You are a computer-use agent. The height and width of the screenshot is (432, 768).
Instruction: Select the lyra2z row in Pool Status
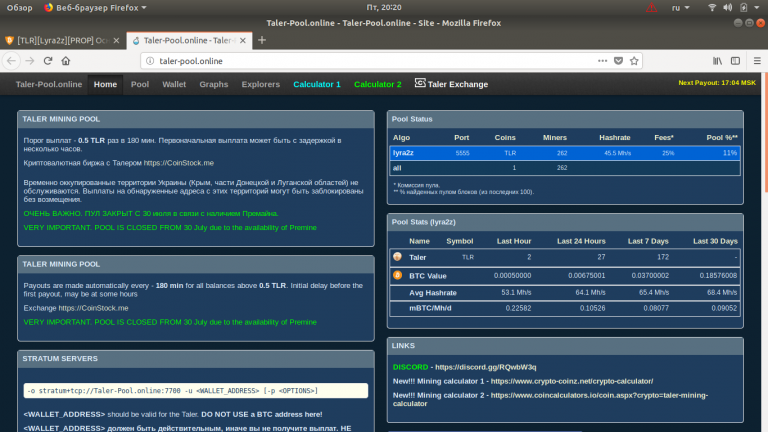coord(565,153)
